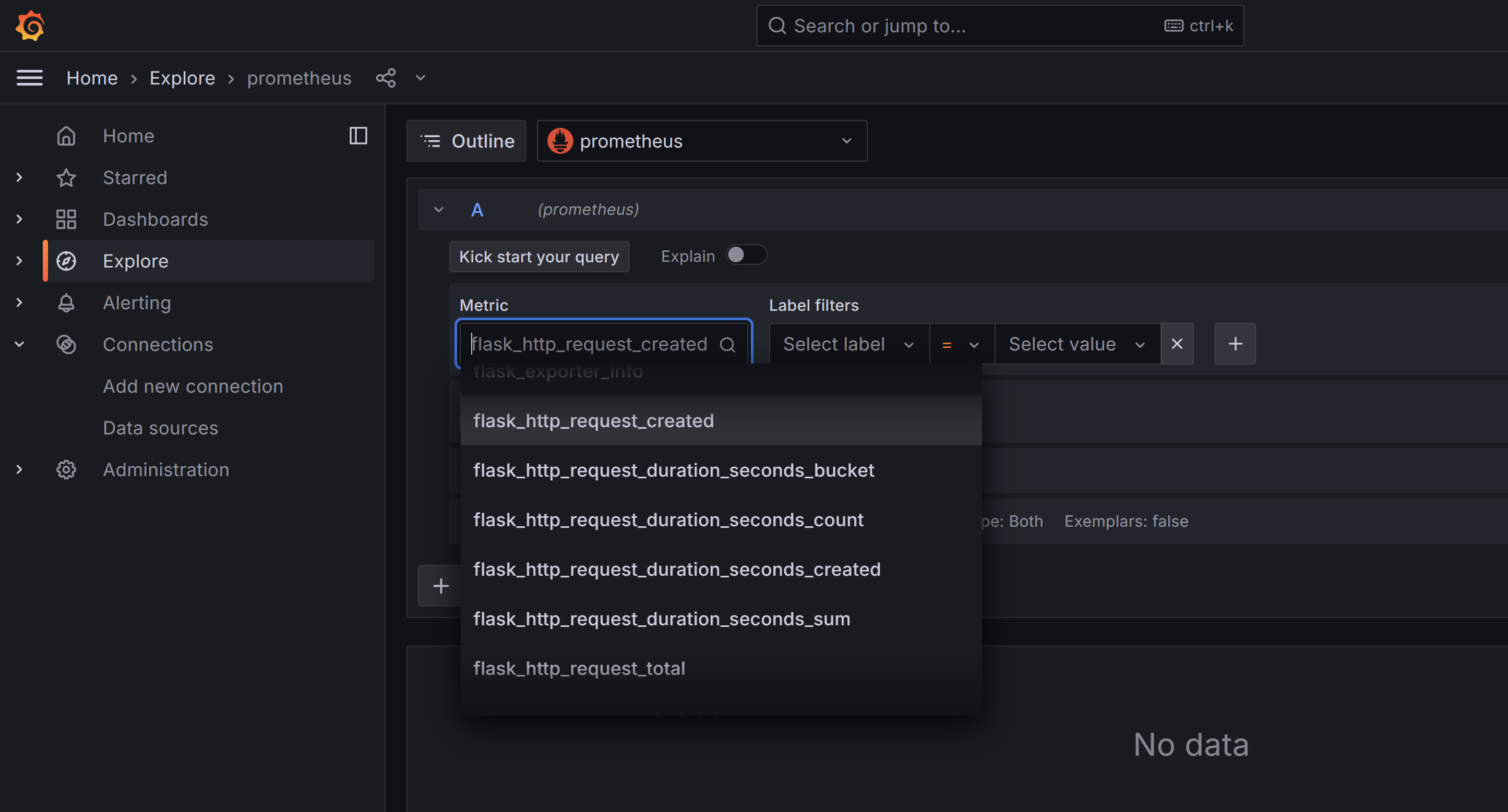Expand the Starred section chevron
Screen dimensions: 1508x812
19,177
